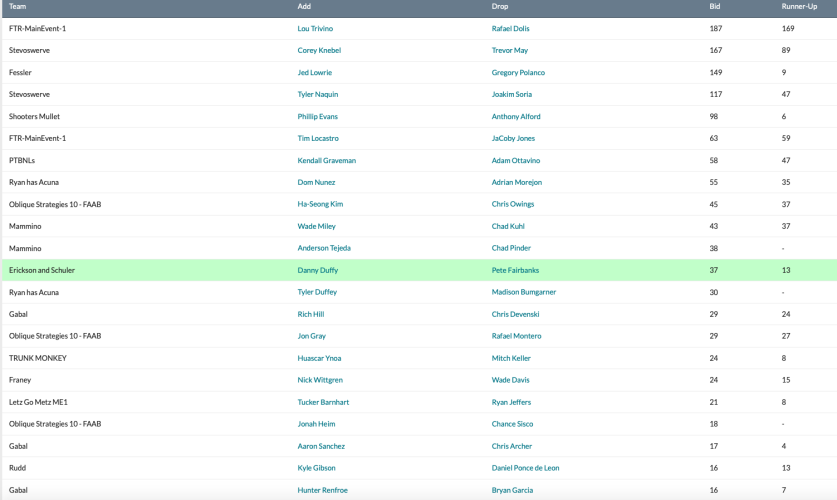837x500 pixels.
Task: Click the Add column header
Action: click(304, 6)
